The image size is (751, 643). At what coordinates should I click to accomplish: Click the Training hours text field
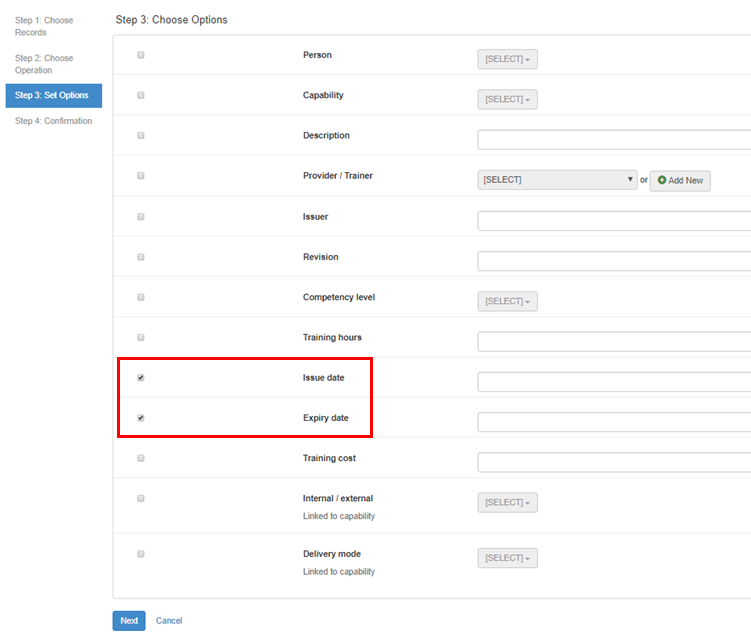pos(613,342)
